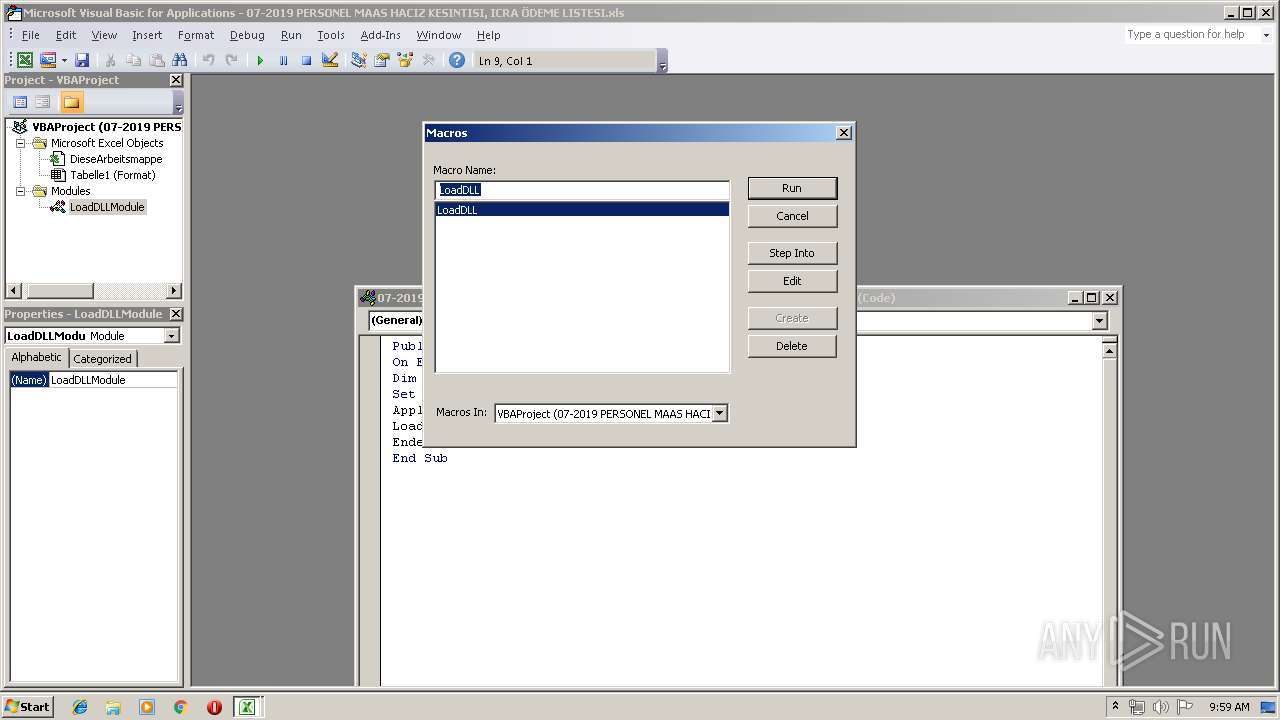Click View Code icon in Project panel
The image size is (1280, 720).
pos(19,102)
